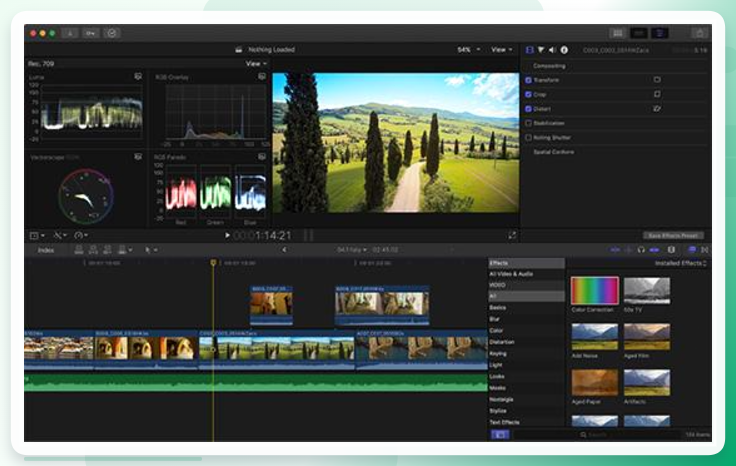The height and width of the screenshot is (466, 736).
Task: Click RGB Parade scope settings icon
Action: (x=262, y=156)
